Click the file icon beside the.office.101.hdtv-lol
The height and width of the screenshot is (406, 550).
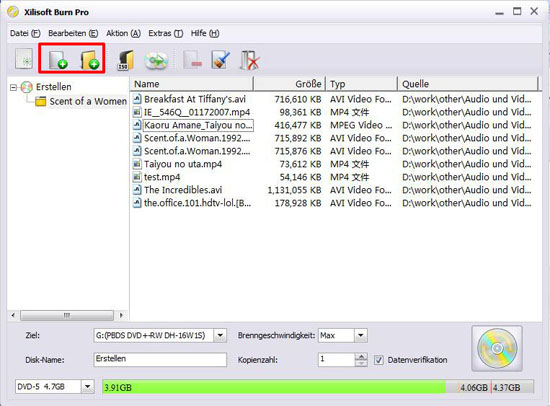coord(137,203)
